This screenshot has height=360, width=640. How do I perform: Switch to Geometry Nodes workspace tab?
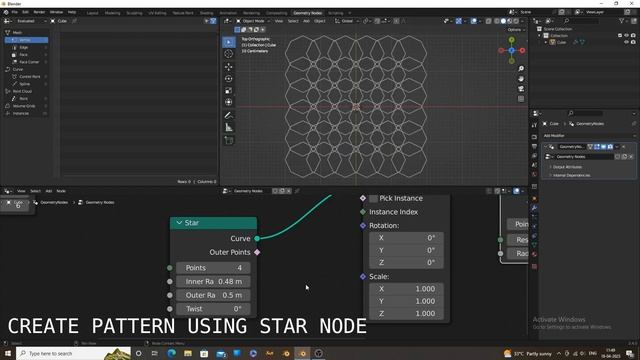coord(307,13)
